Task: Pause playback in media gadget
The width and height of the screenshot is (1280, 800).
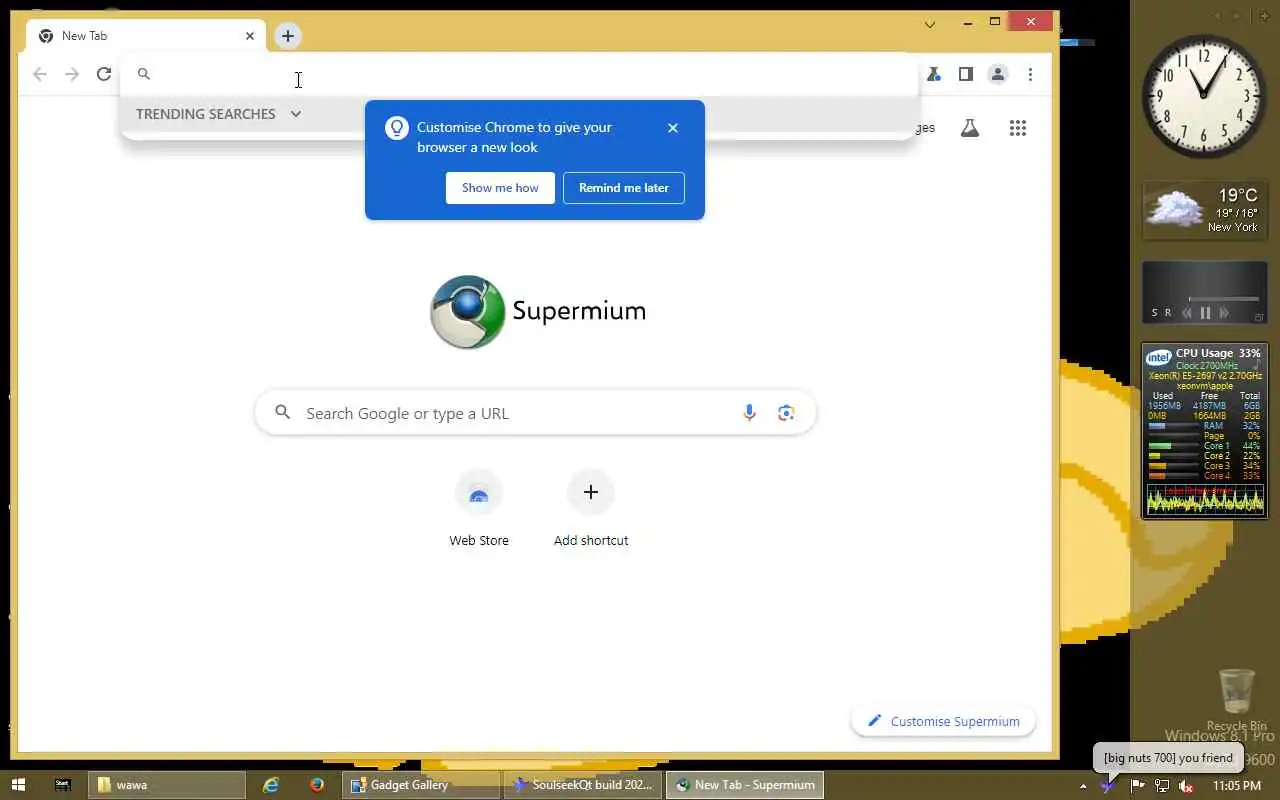Action: coord(1205,313)
